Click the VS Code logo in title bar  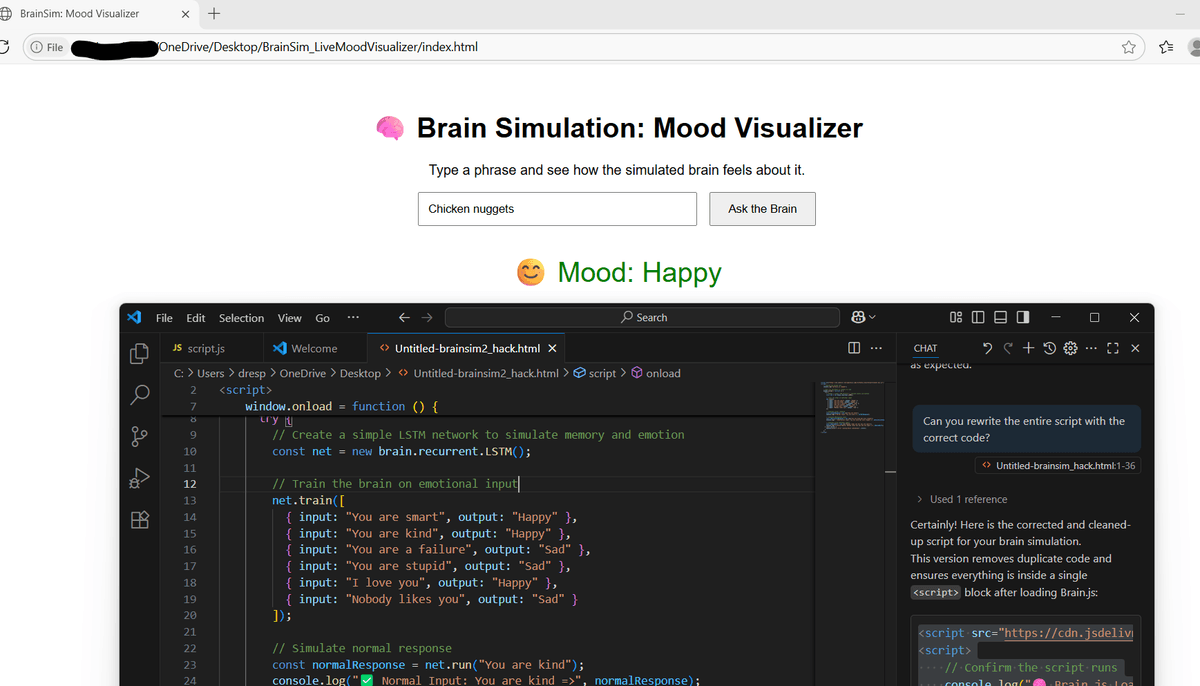tap(134, 317)
